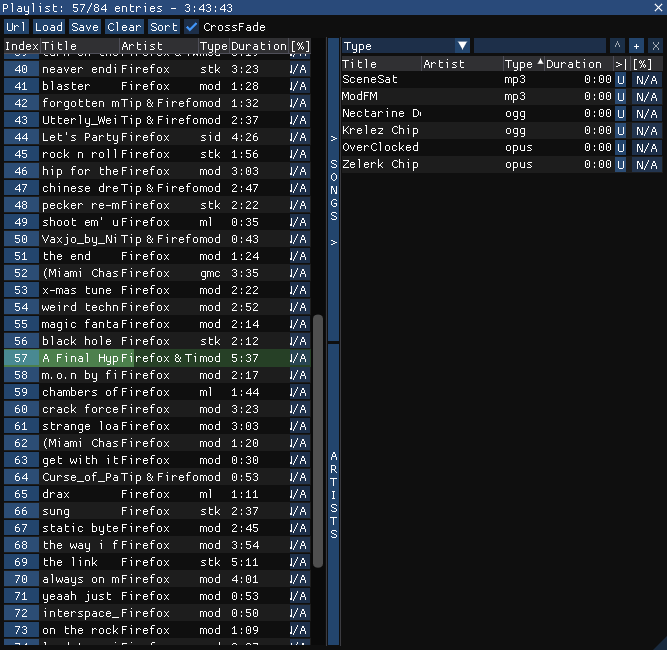Click N/A rating button for OverClocked
667x650 pixels.
pos(647,148)
